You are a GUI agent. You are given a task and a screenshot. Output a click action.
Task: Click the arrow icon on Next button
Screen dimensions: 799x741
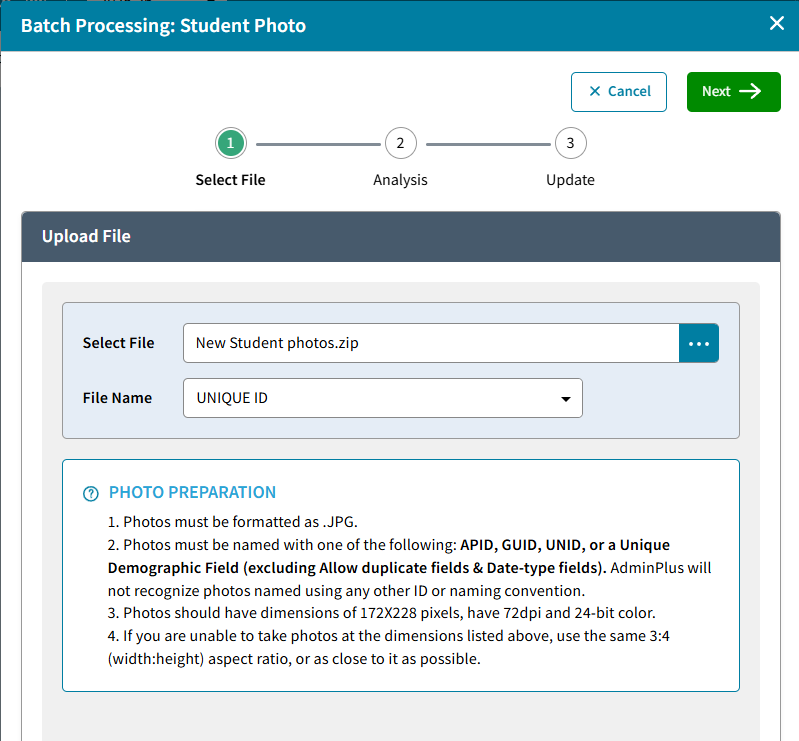pos(750,91)
